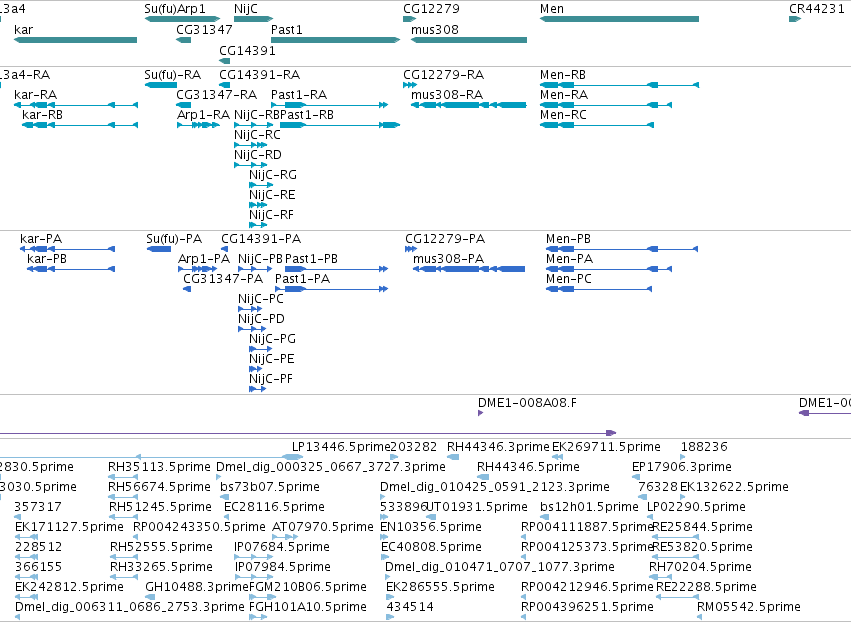
Task: Select the NijC-PE protein feature
Action: pos(256,369)
